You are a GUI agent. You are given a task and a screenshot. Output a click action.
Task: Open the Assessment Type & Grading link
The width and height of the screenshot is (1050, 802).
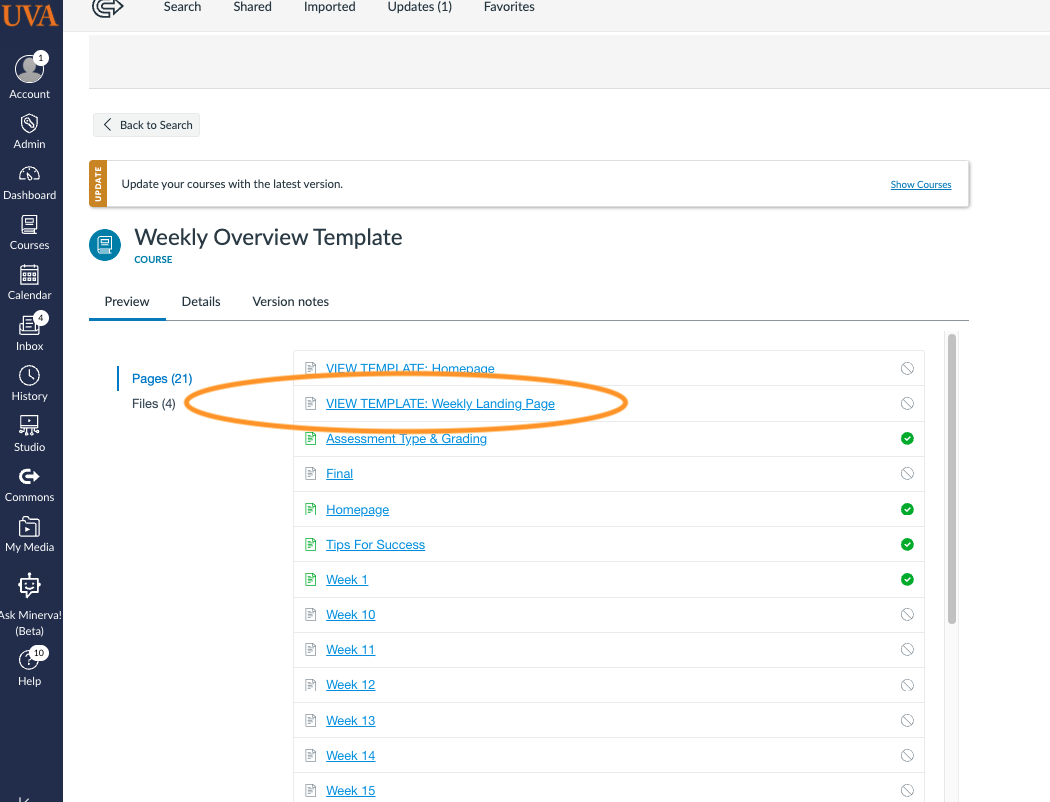(406, 438)
